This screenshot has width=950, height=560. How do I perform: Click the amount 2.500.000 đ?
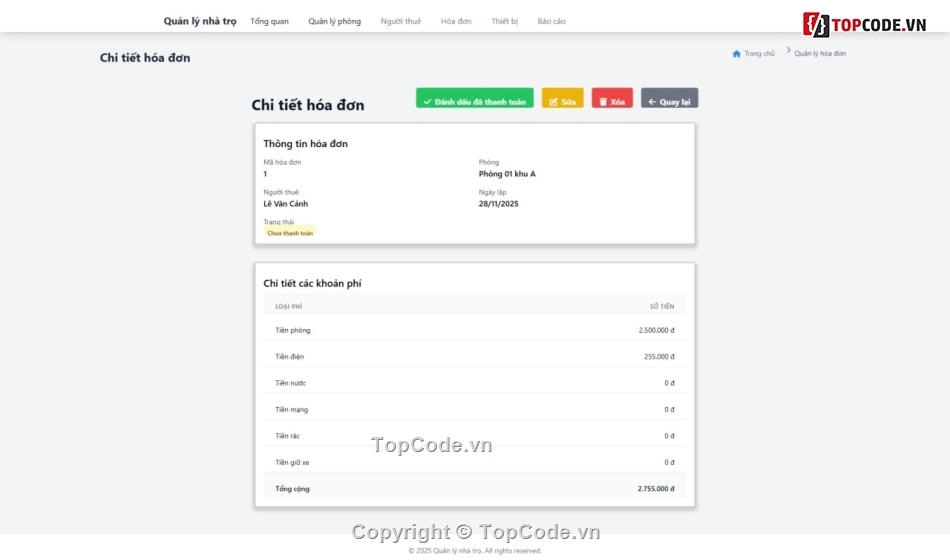coord(656,330)
